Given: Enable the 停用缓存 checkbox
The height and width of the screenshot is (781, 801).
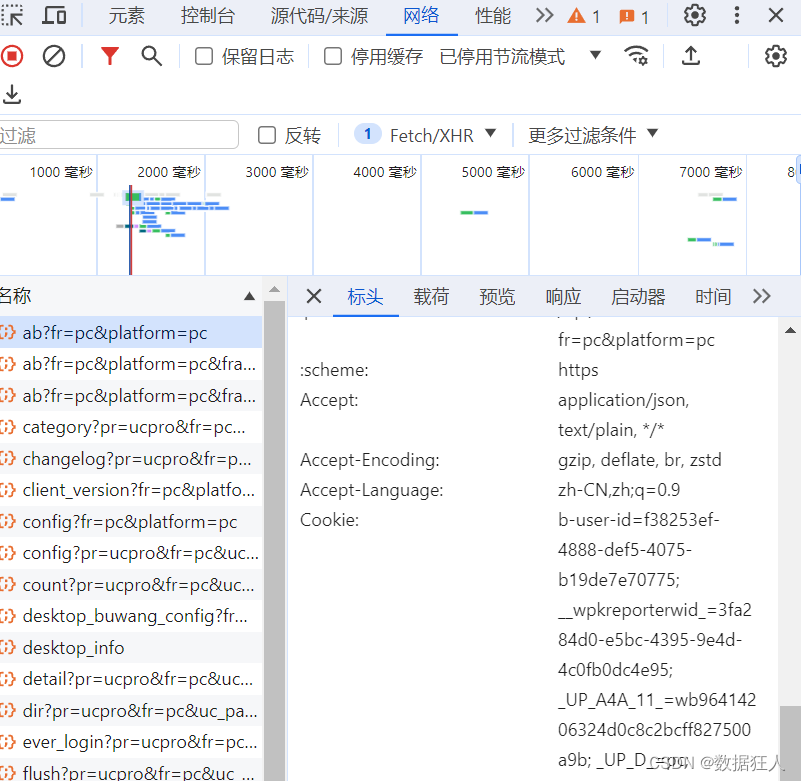Looking at the screenshot, I should 334,56.
